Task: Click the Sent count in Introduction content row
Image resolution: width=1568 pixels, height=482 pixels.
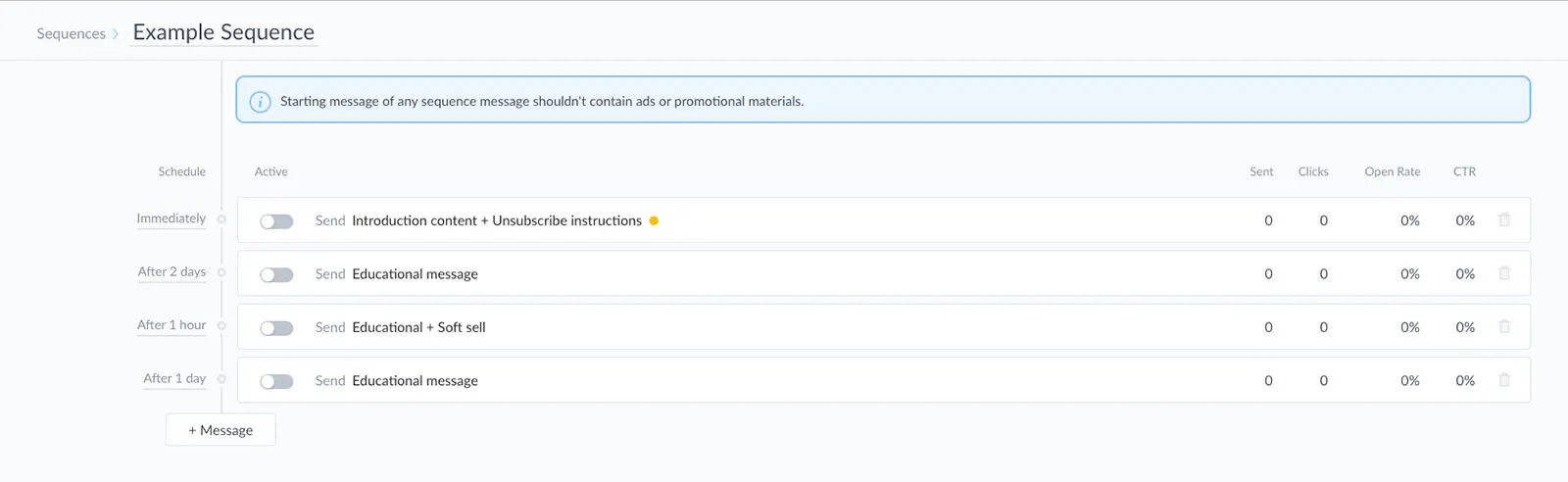Action: (1268, 220)
